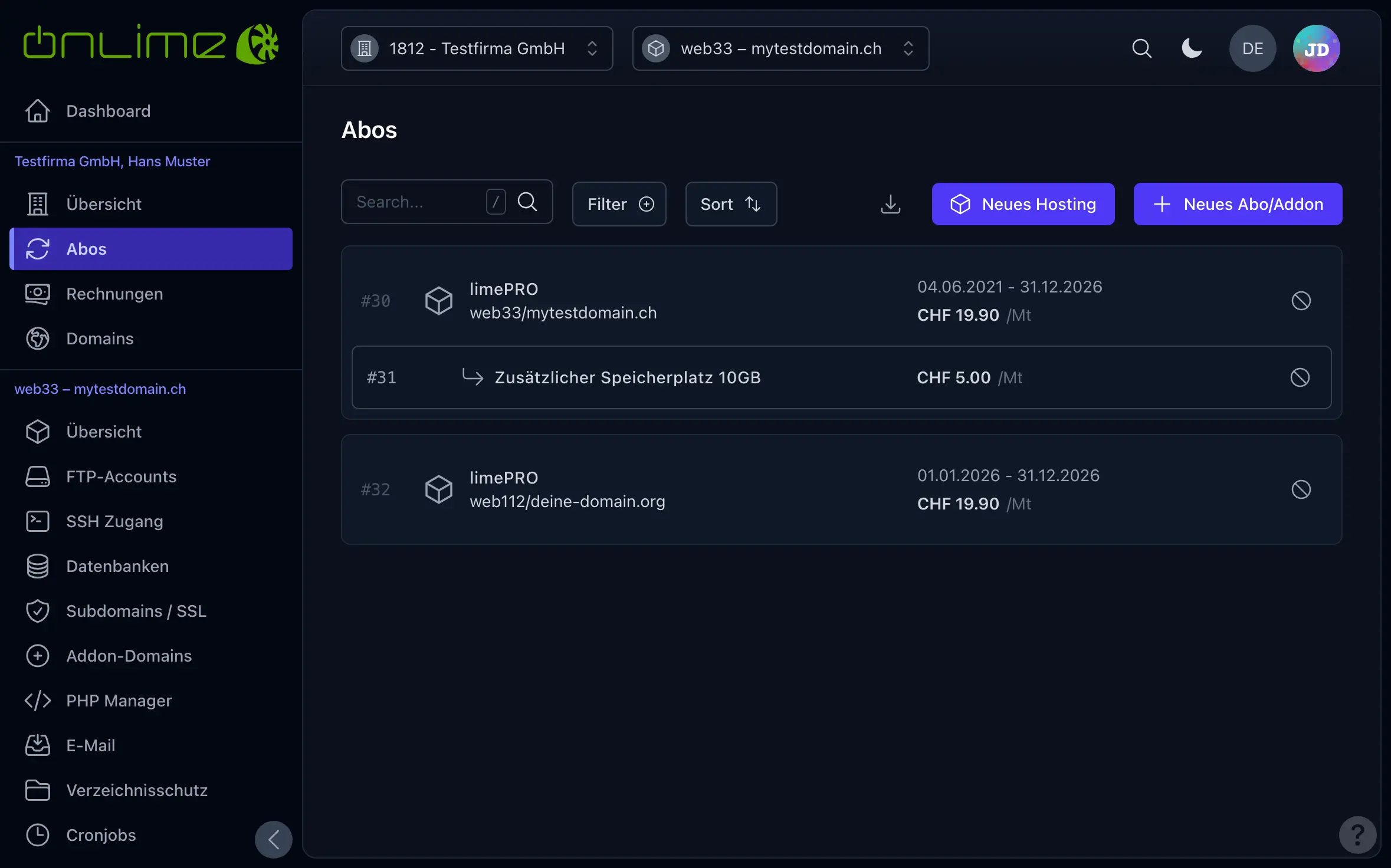Open the Filter options
The height and width of the screenshot is (868, 1391).
click(619, 204)
